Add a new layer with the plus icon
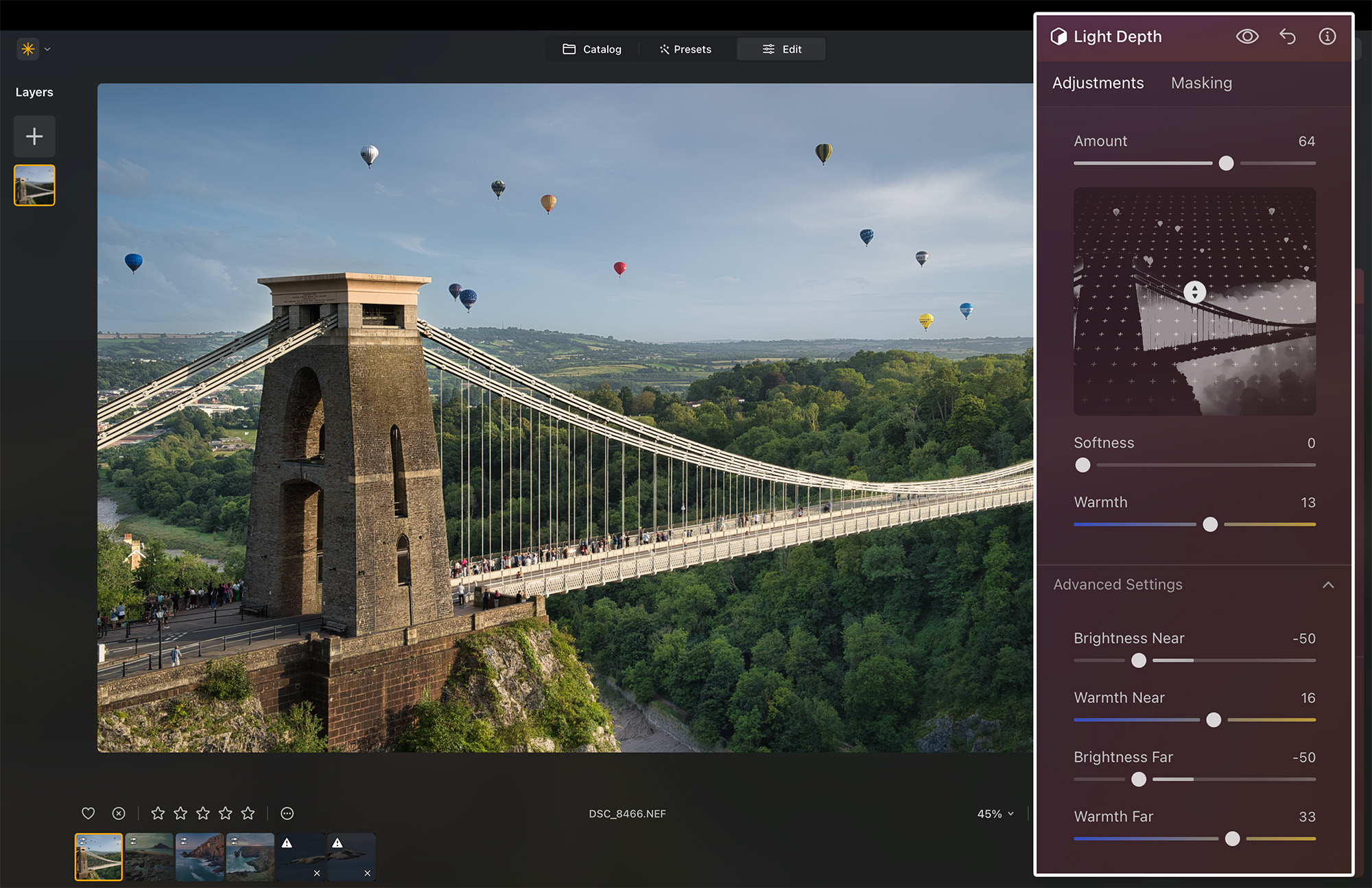Image resolution: width=1372 pixels, height=888 pixels. (x=34, y=136)
